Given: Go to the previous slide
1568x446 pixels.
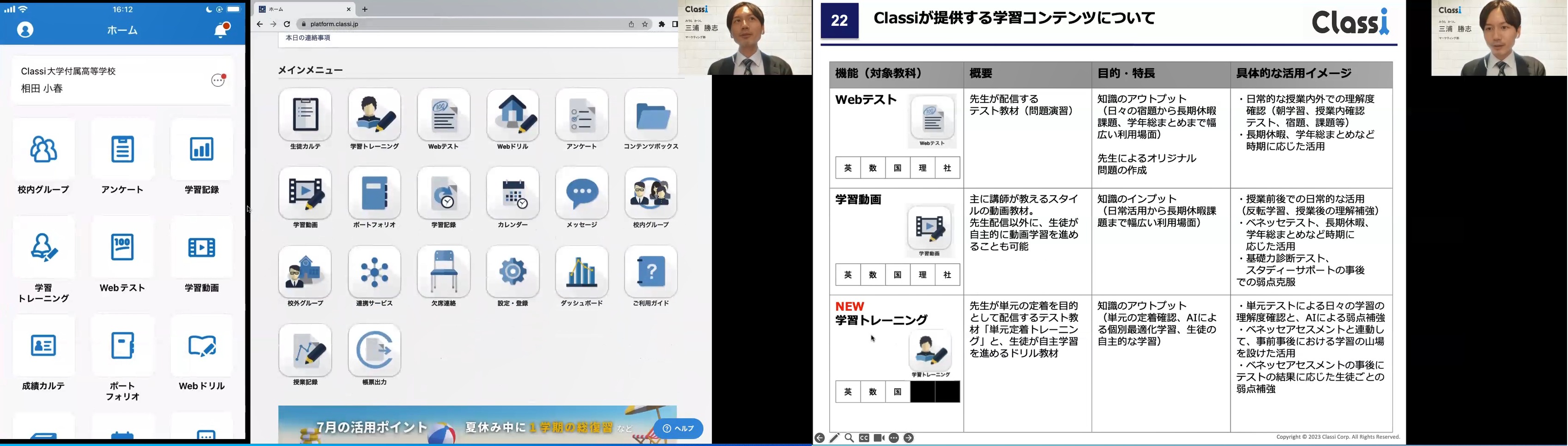Looking at the screenshot, I should [820, 438].
